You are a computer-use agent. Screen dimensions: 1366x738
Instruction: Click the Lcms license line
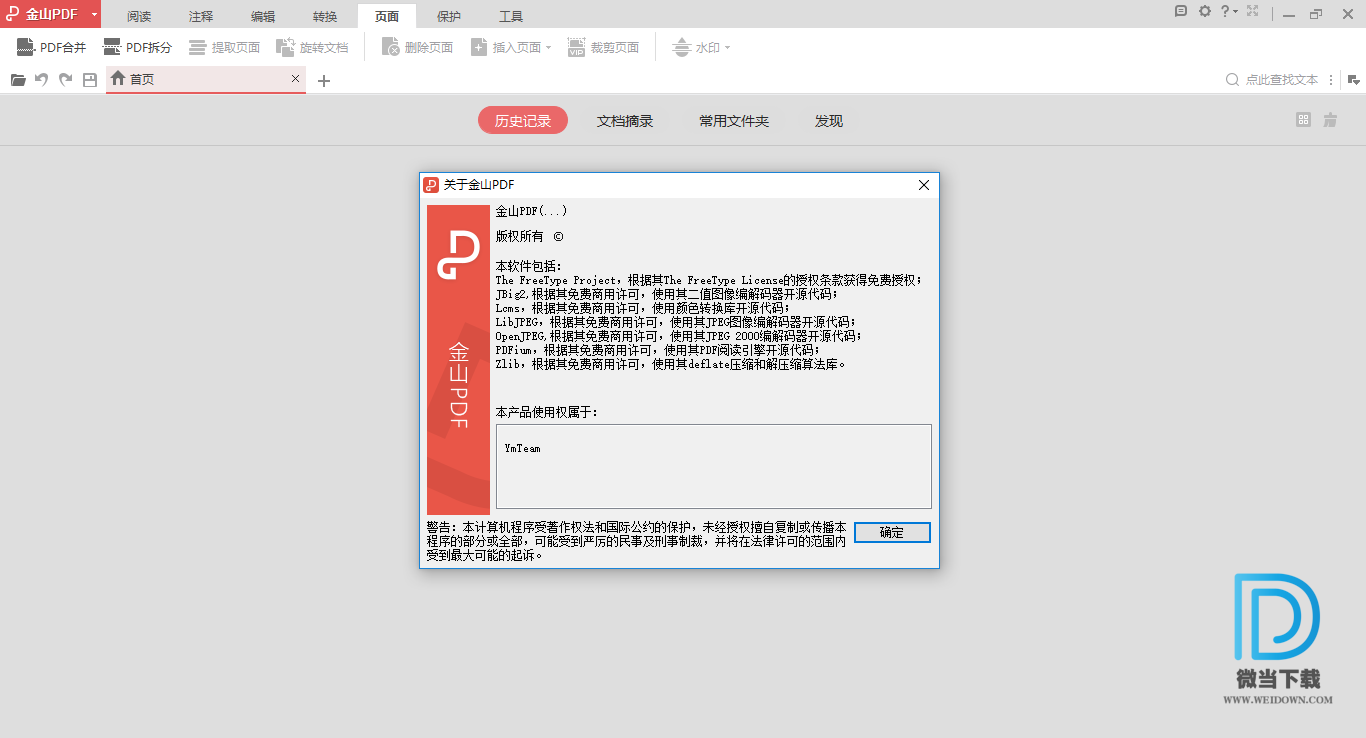(642, 309)
